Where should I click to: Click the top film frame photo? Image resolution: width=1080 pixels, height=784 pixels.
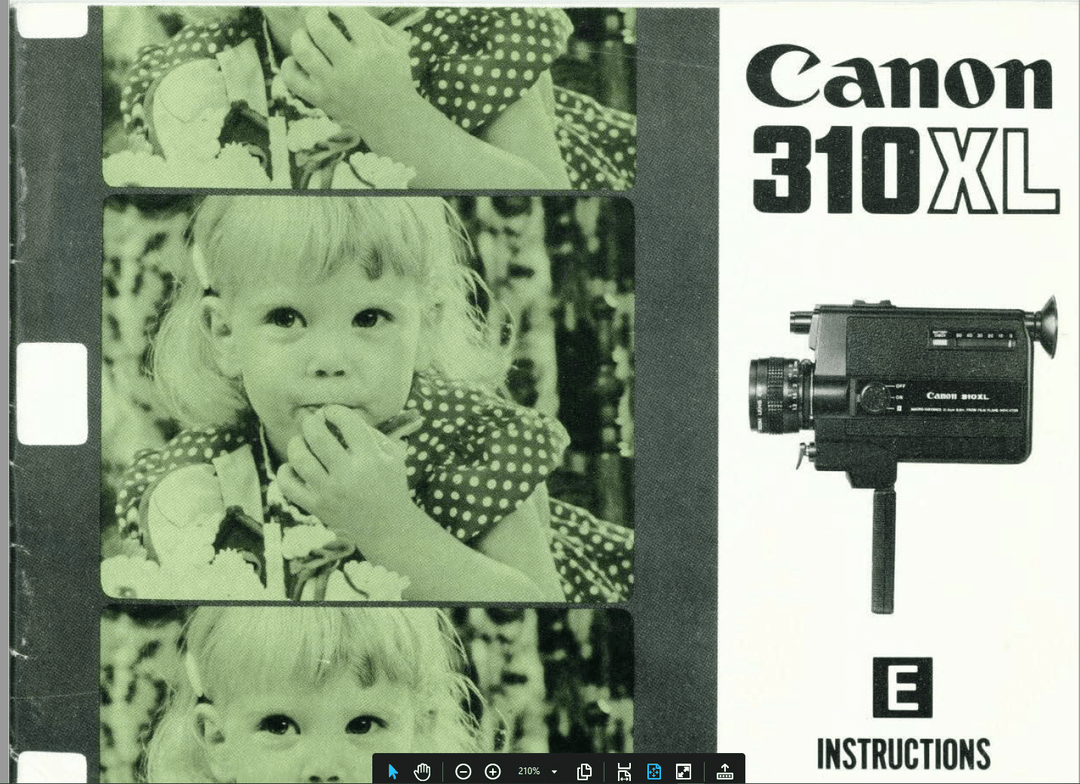[368, 97]
